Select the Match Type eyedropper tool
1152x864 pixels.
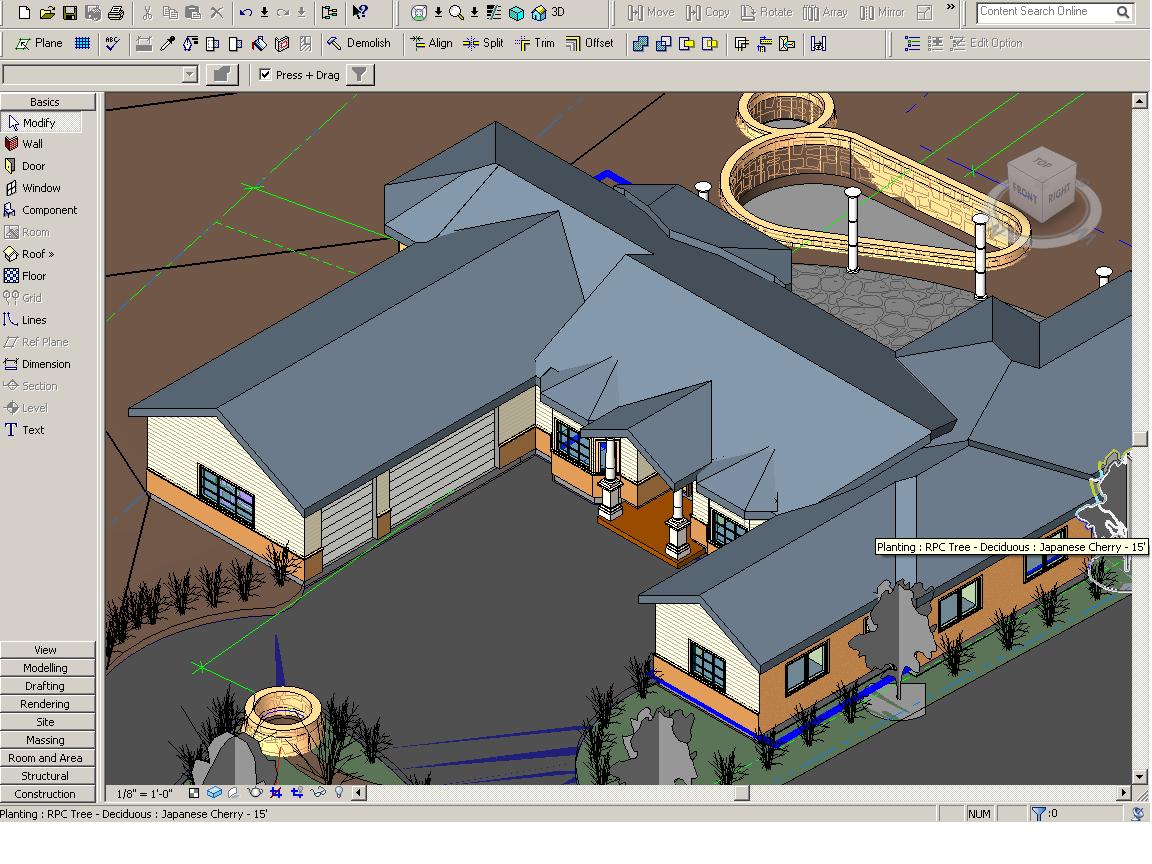click(x=168, y=43)
